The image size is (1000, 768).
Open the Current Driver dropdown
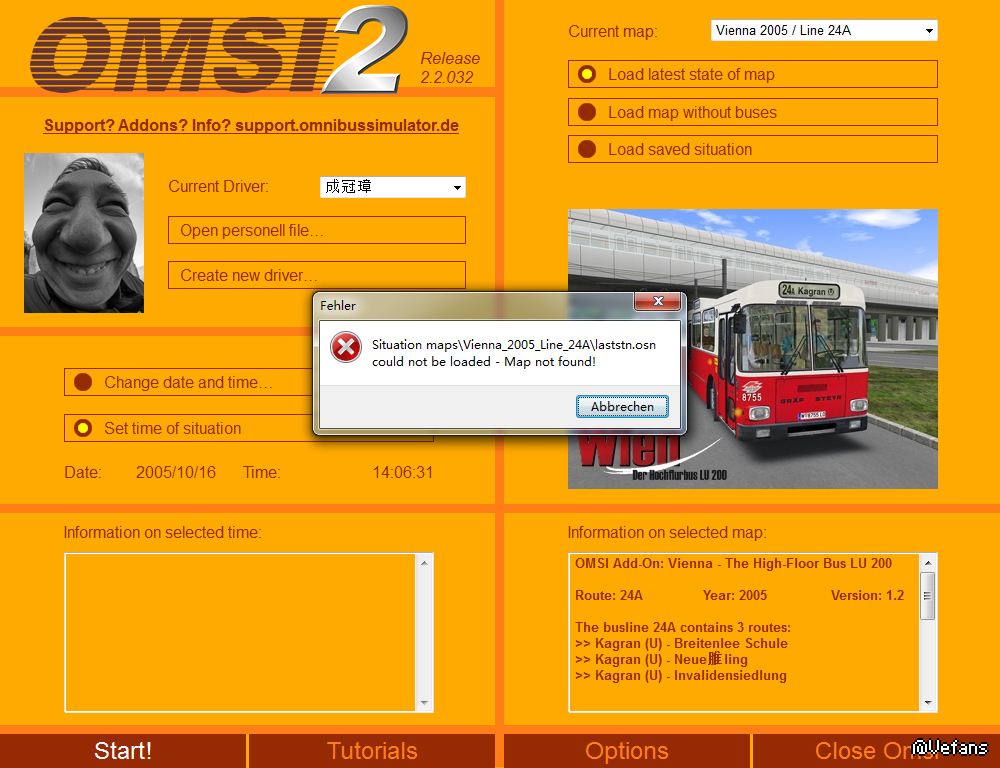(x=392, y=187)
